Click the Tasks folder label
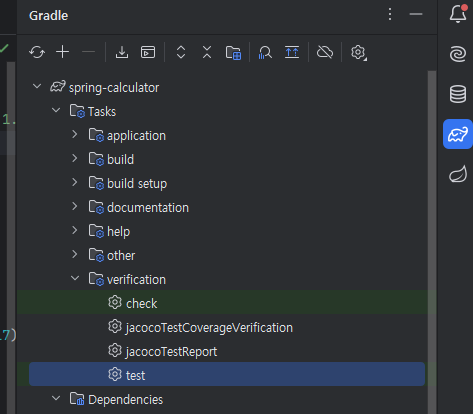Image resolution: width=473 pixels, height=414 pixels. (102, 112)
